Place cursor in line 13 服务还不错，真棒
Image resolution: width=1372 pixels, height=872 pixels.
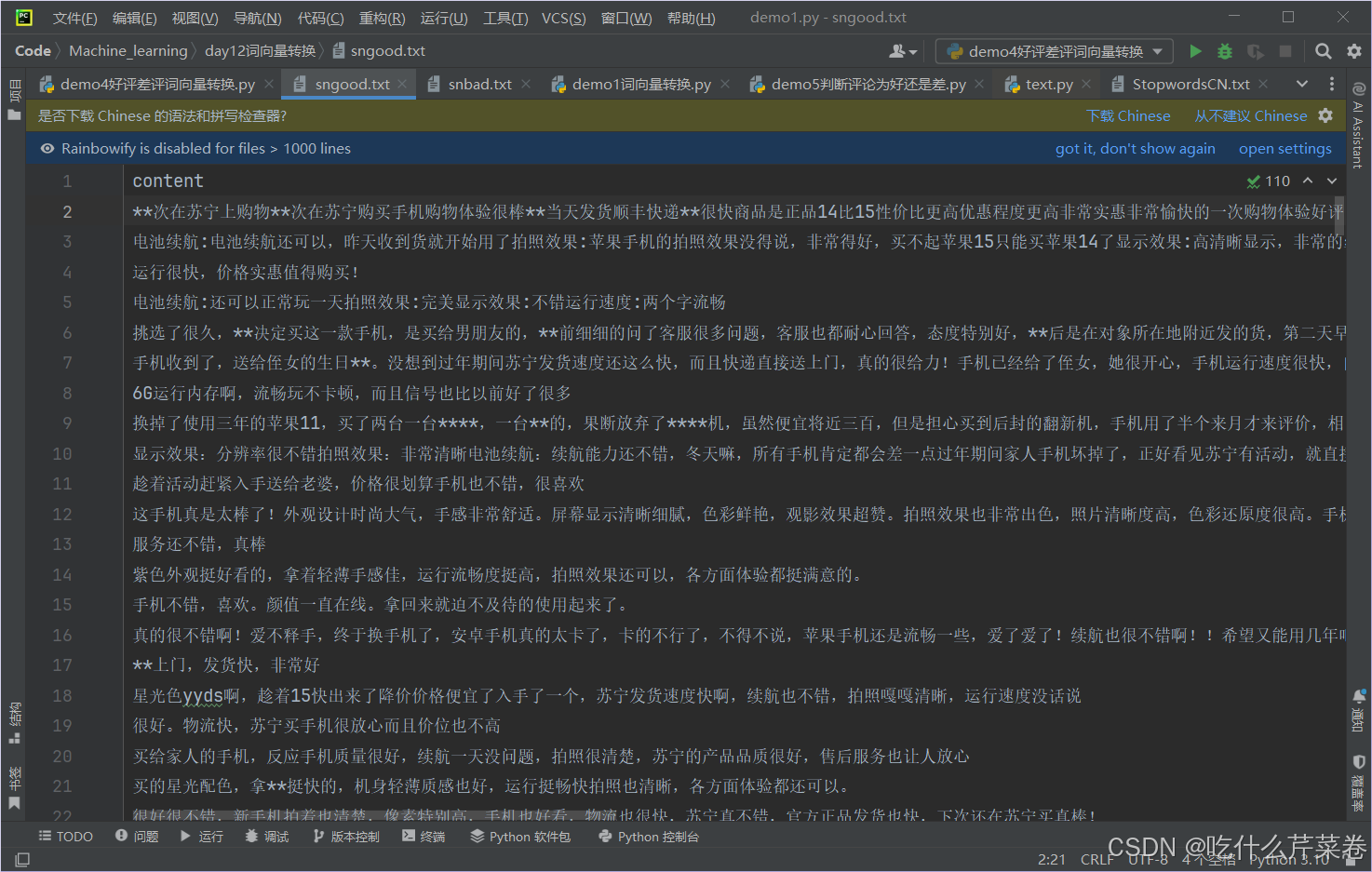point(199,544)
